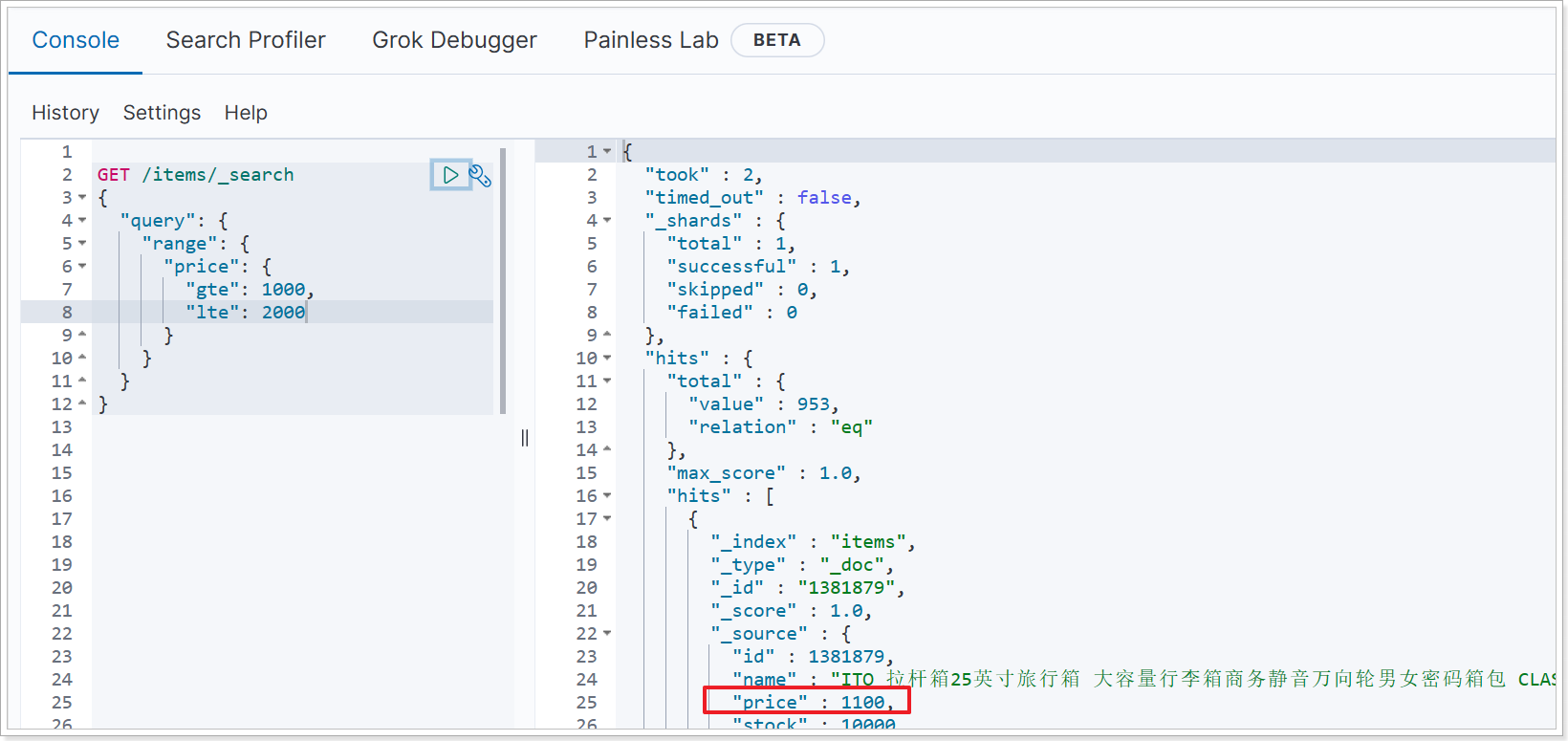This screenshot has width=1568, height=741.
Task: Collapse "_shards" block at output line 4
Action: (x=607, y=221)
